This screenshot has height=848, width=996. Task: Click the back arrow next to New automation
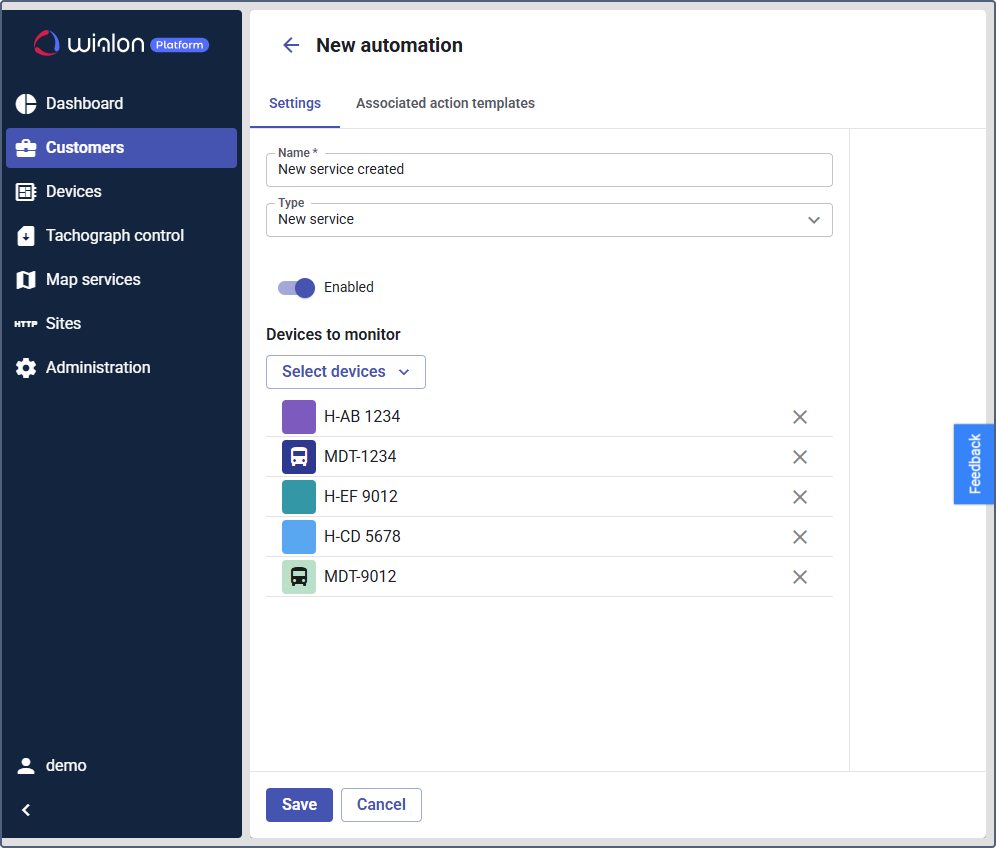(291, 45)
